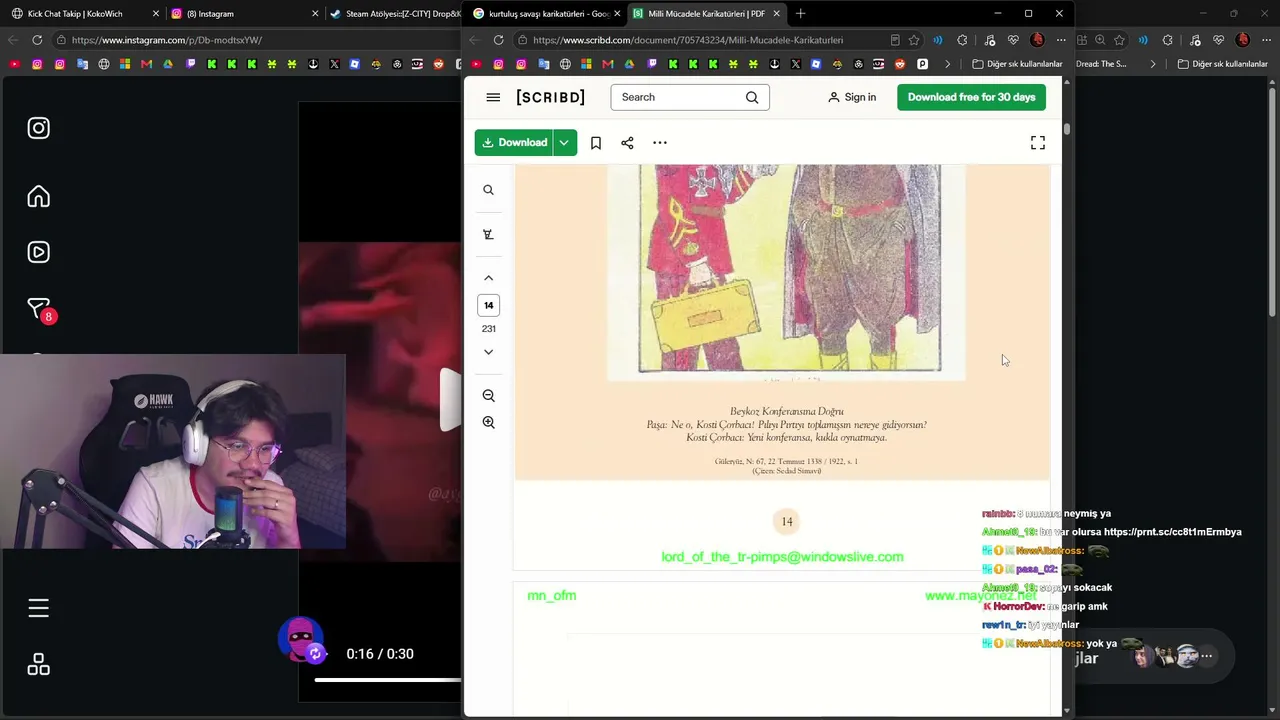
Task: Open the health heart icon in Scribd window toolbar
Action: pos(1013,40)
